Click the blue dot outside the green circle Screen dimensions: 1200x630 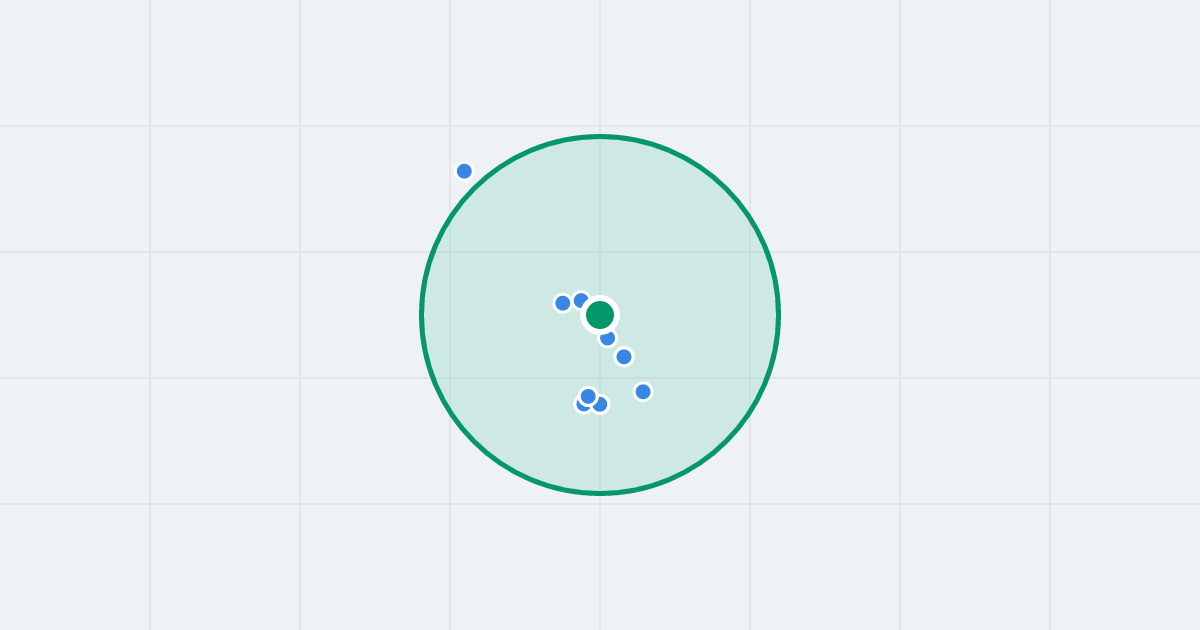464,171
